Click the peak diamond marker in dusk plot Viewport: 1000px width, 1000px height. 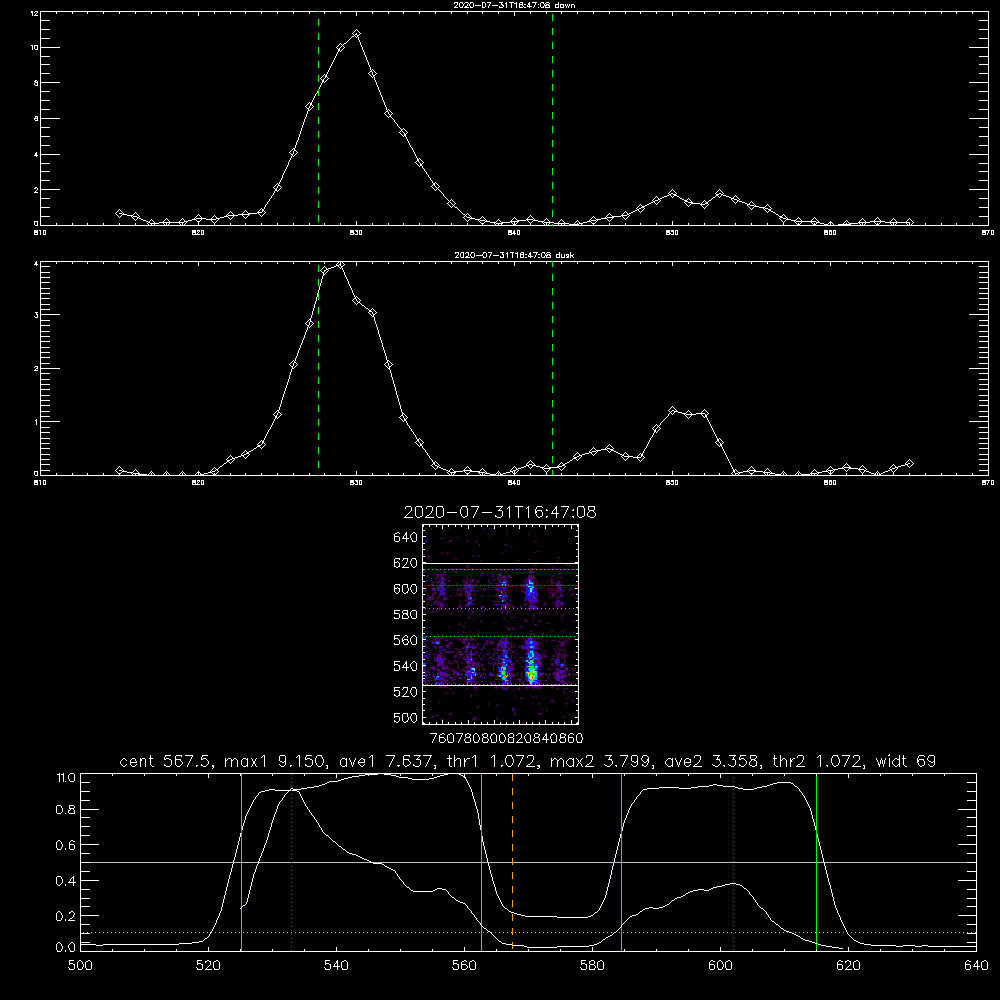coord(341,265)
